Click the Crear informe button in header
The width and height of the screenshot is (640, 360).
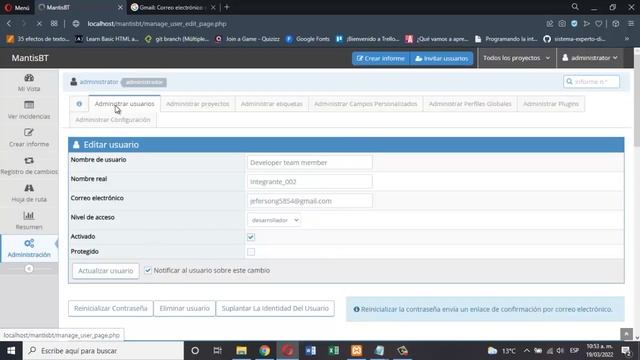pos(381,58)
